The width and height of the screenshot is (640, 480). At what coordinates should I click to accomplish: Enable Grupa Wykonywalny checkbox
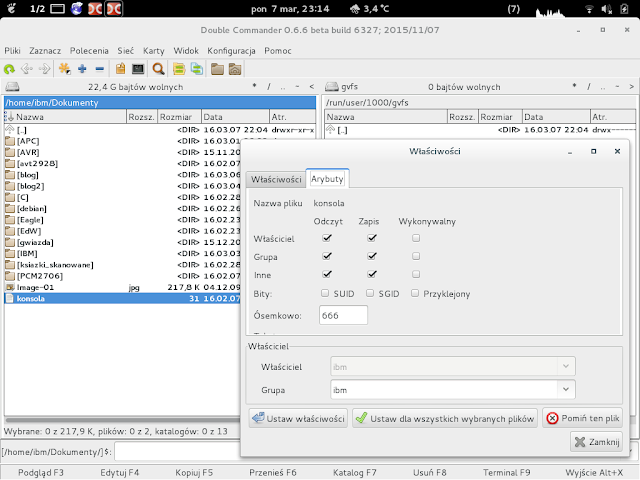click(416, 256)
